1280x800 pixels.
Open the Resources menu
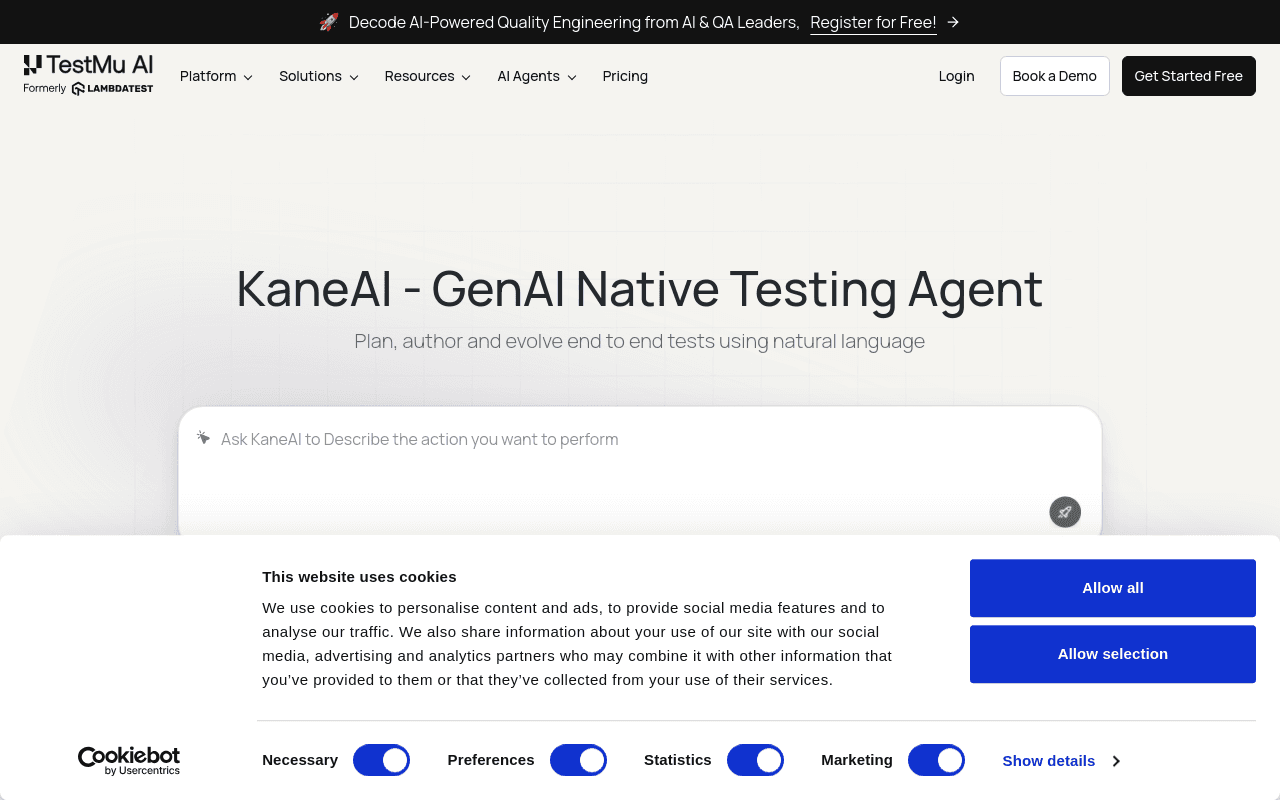click(428, 76)
